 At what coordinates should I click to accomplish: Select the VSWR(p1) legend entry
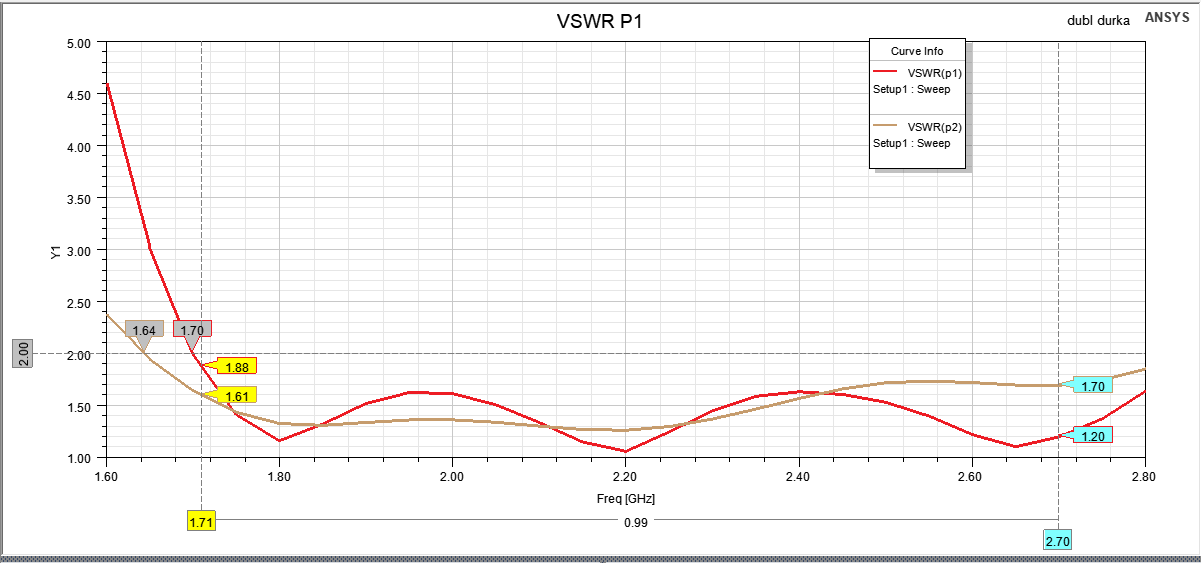point(934,72)
